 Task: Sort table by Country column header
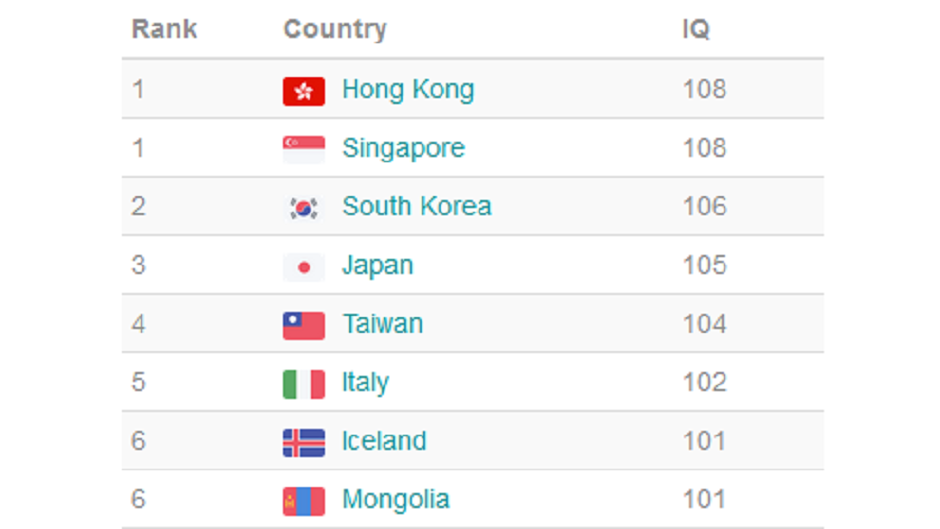tap(334, 29)
